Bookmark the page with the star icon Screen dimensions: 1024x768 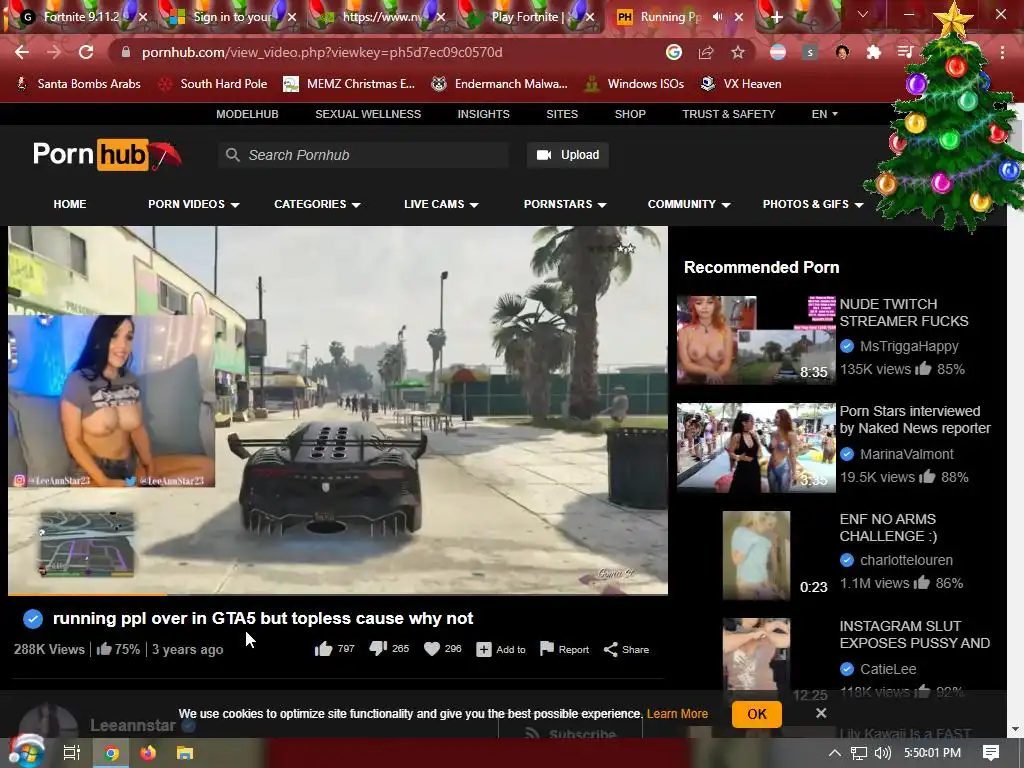coord(738,52)
